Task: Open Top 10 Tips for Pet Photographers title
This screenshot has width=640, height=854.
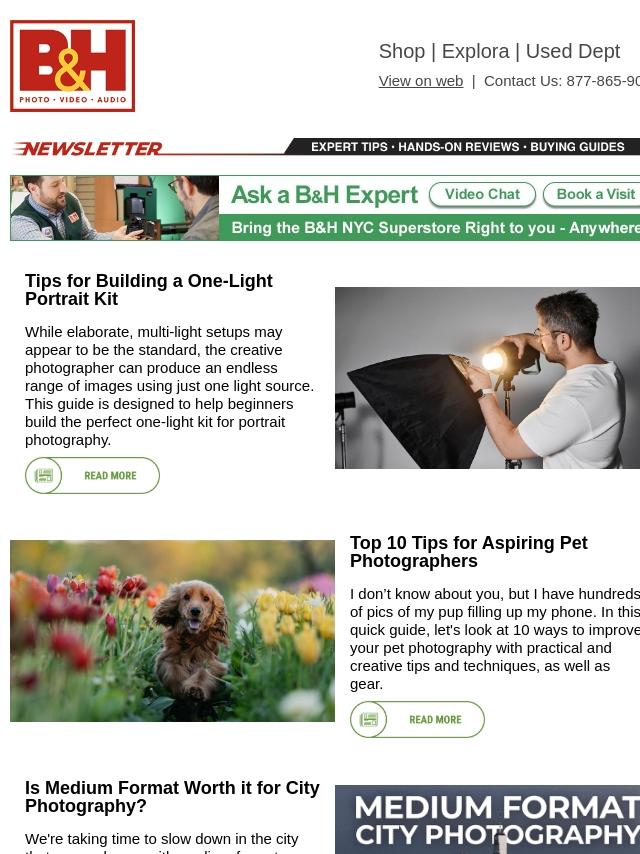Action: coord(468,552)
